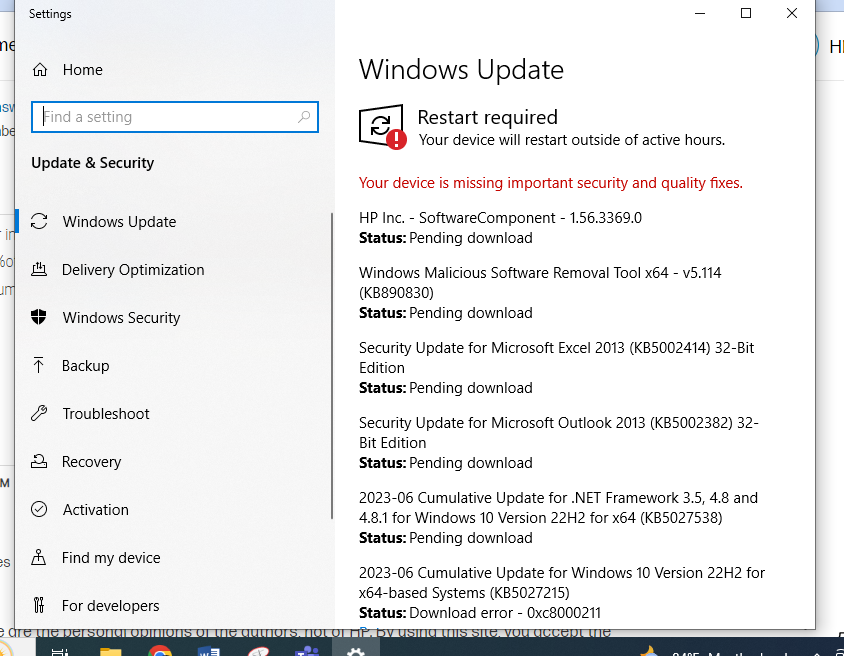Click the Windows Update sync icon
Viewport: 844px width, 656px height.
point(38,221)
